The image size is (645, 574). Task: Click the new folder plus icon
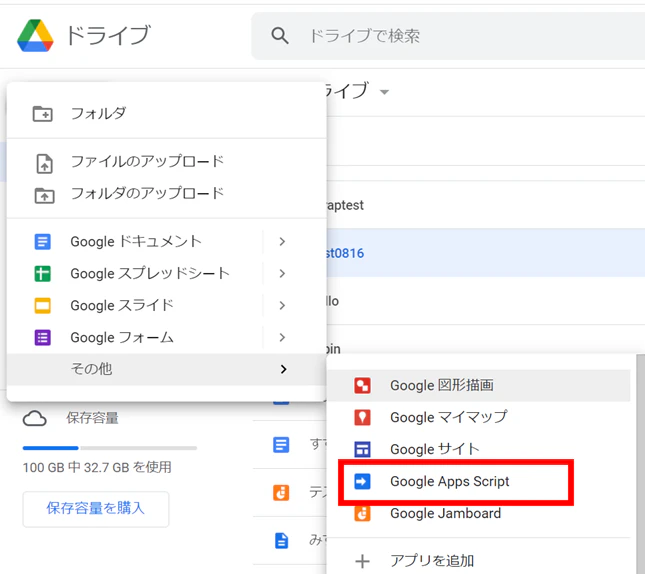coord(42,114)
